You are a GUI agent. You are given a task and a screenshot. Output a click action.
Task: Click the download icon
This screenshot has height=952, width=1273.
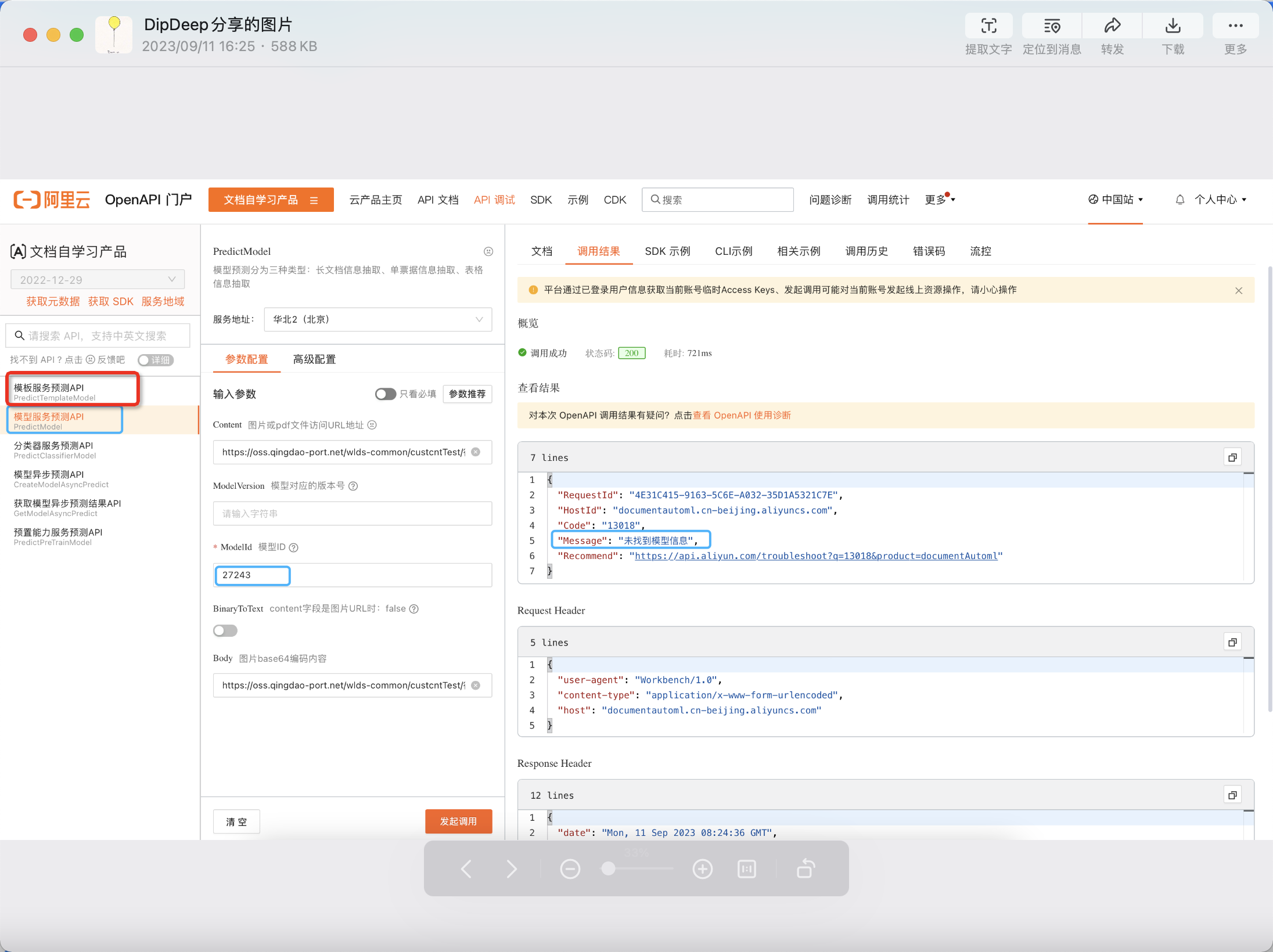click(x=1173, y=26)
